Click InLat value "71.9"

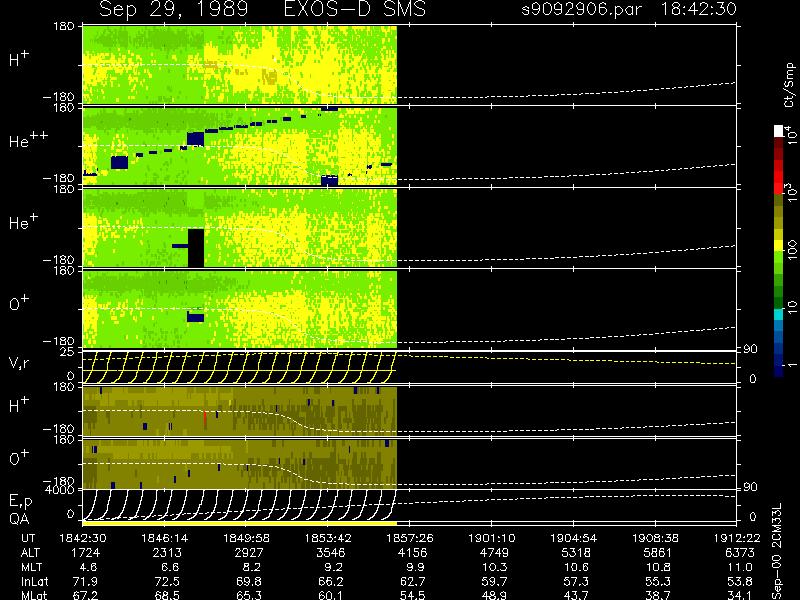point(85,581)
